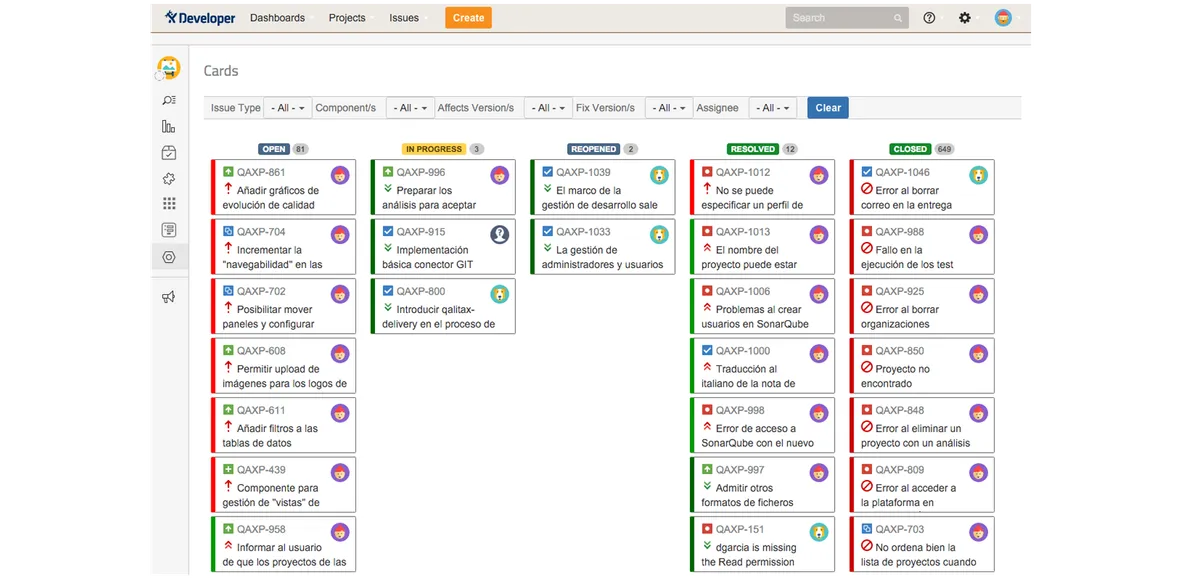Click priority arrow on QAXP-704 card
1200x587 pixels.
(228, 248)
